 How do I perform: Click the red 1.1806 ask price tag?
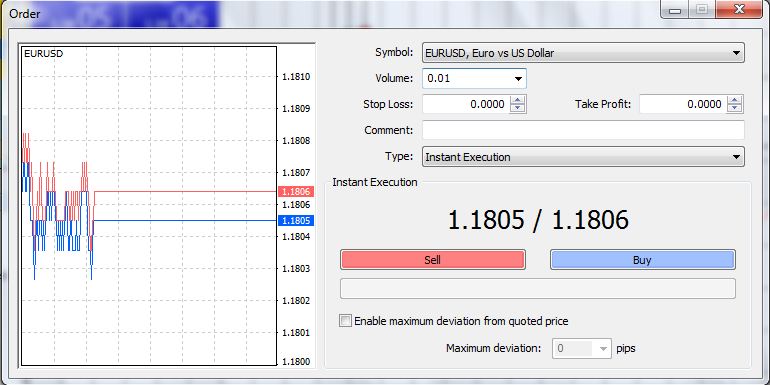(296, 192)
